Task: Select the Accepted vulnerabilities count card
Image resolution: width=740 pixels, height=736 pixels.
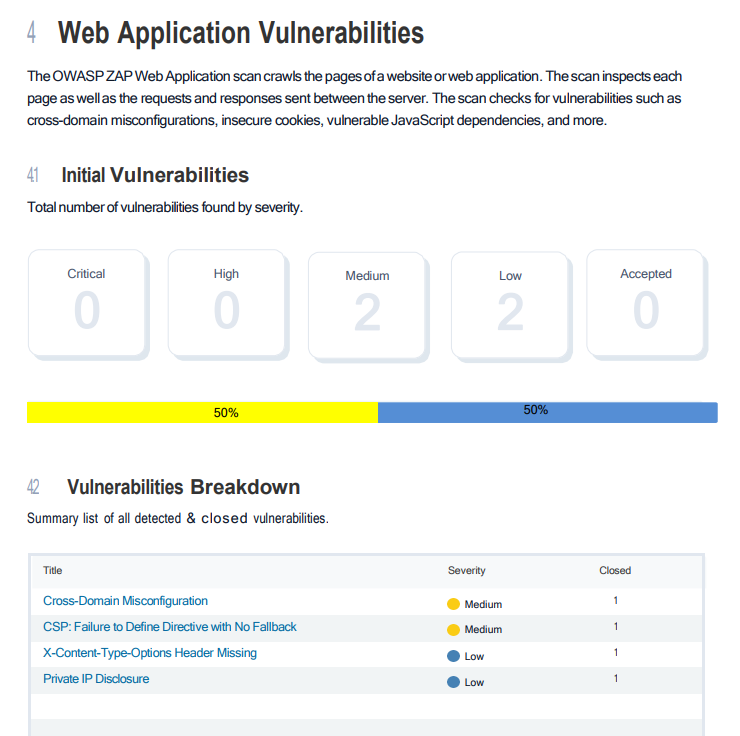Action: (x=646, y=302)
